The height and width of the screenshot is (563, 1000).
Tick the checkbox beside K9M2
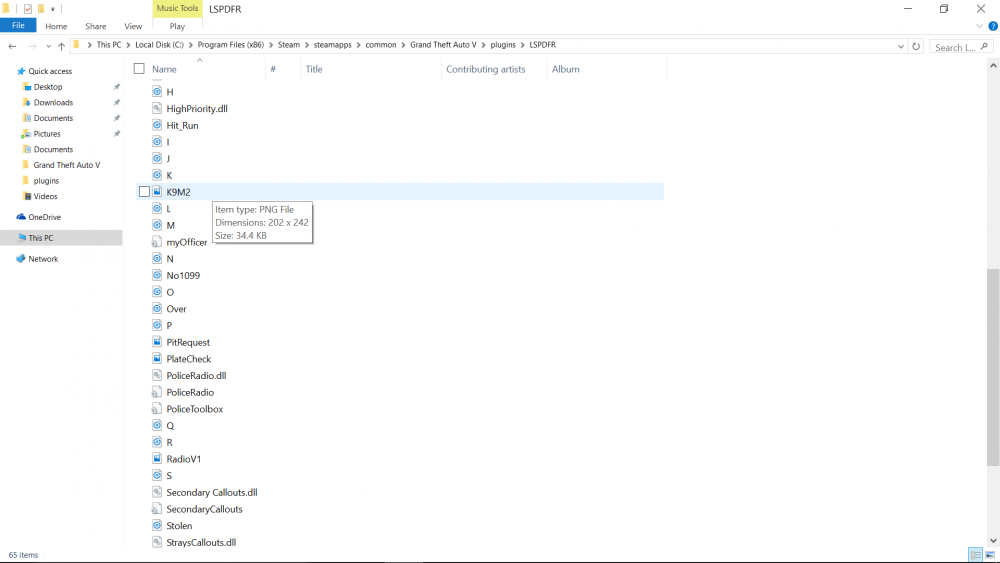click(144, 191)
